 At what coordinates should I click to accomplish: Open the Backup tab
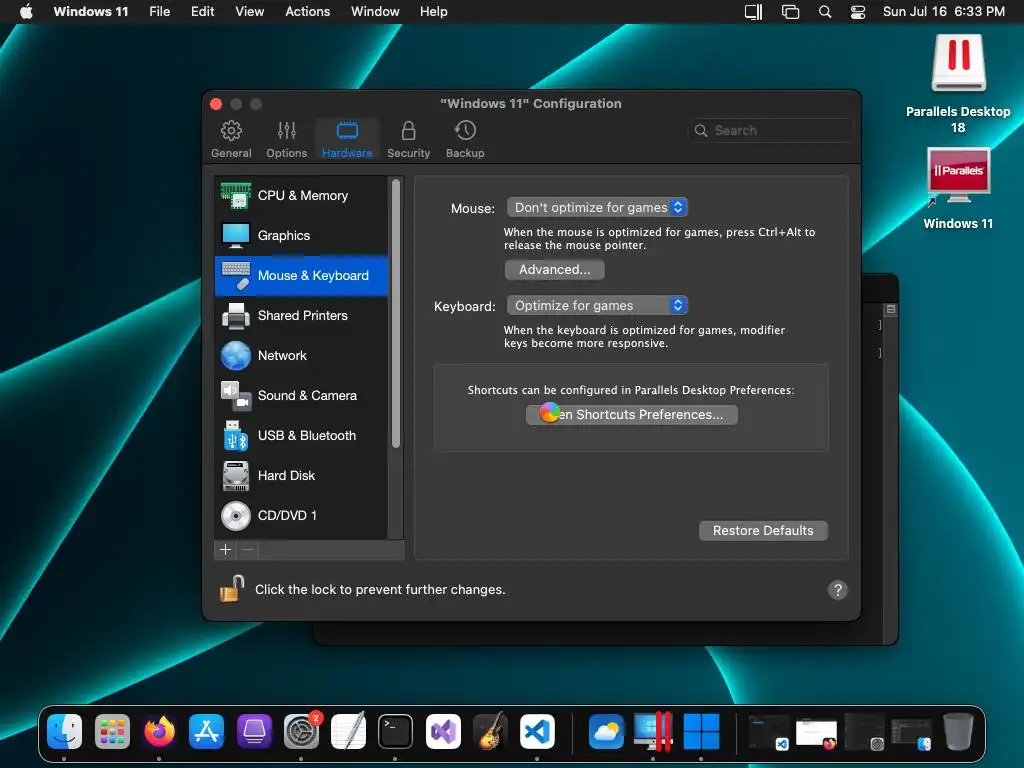(465, 139)
